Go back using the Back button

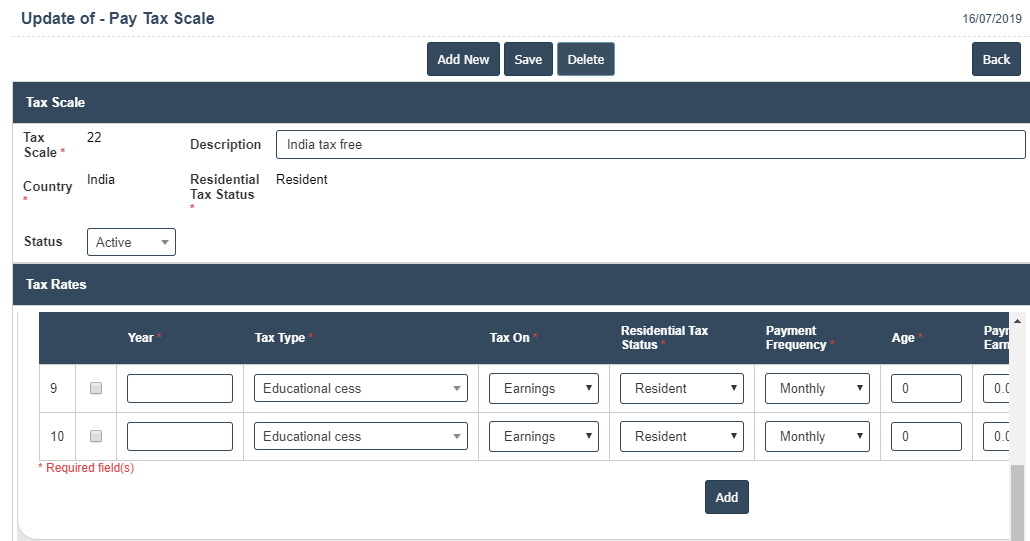point(995,59)
